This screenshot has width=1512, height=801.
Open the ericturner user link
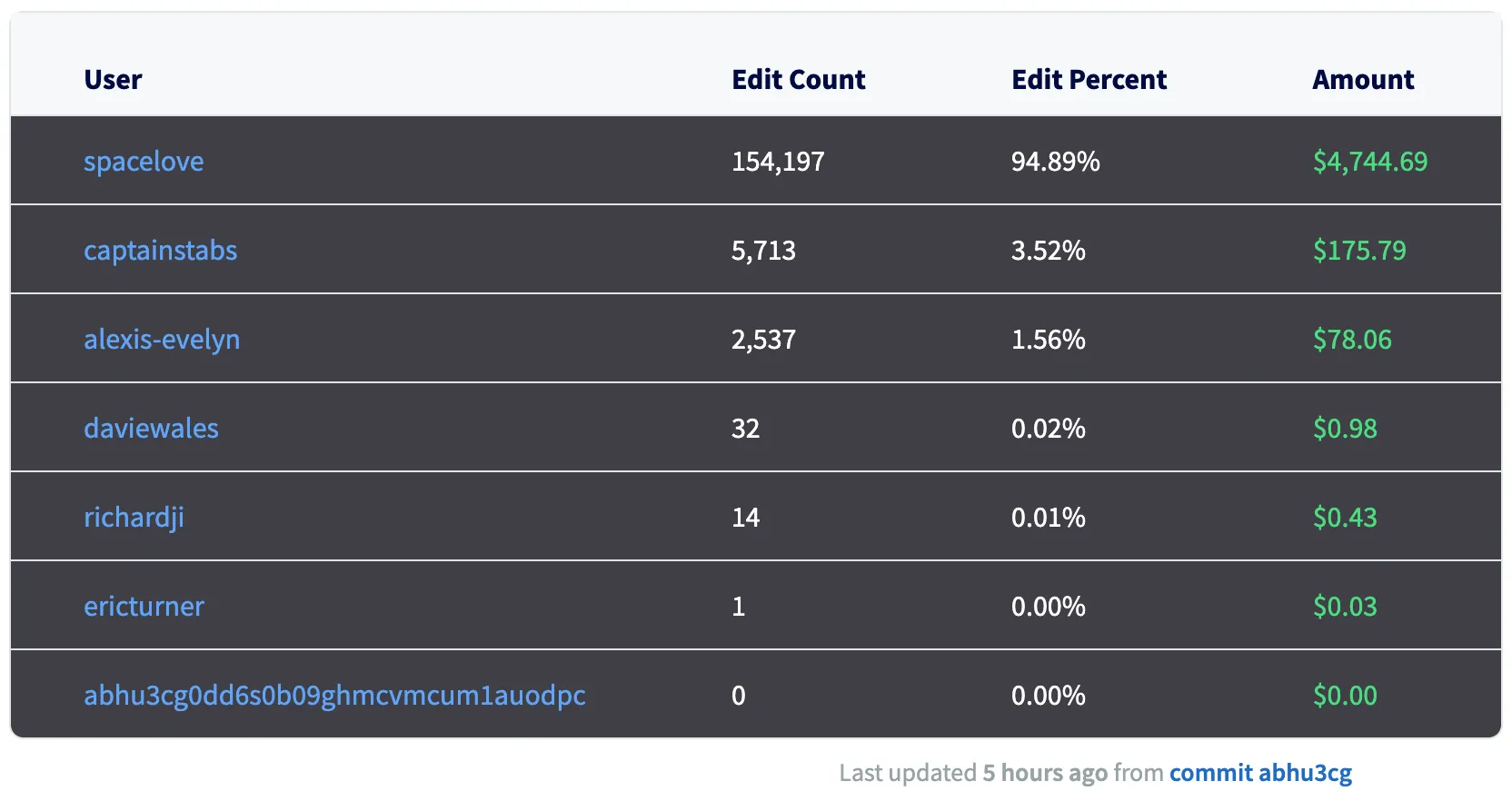pyautogui.click(x=144, y=607)
